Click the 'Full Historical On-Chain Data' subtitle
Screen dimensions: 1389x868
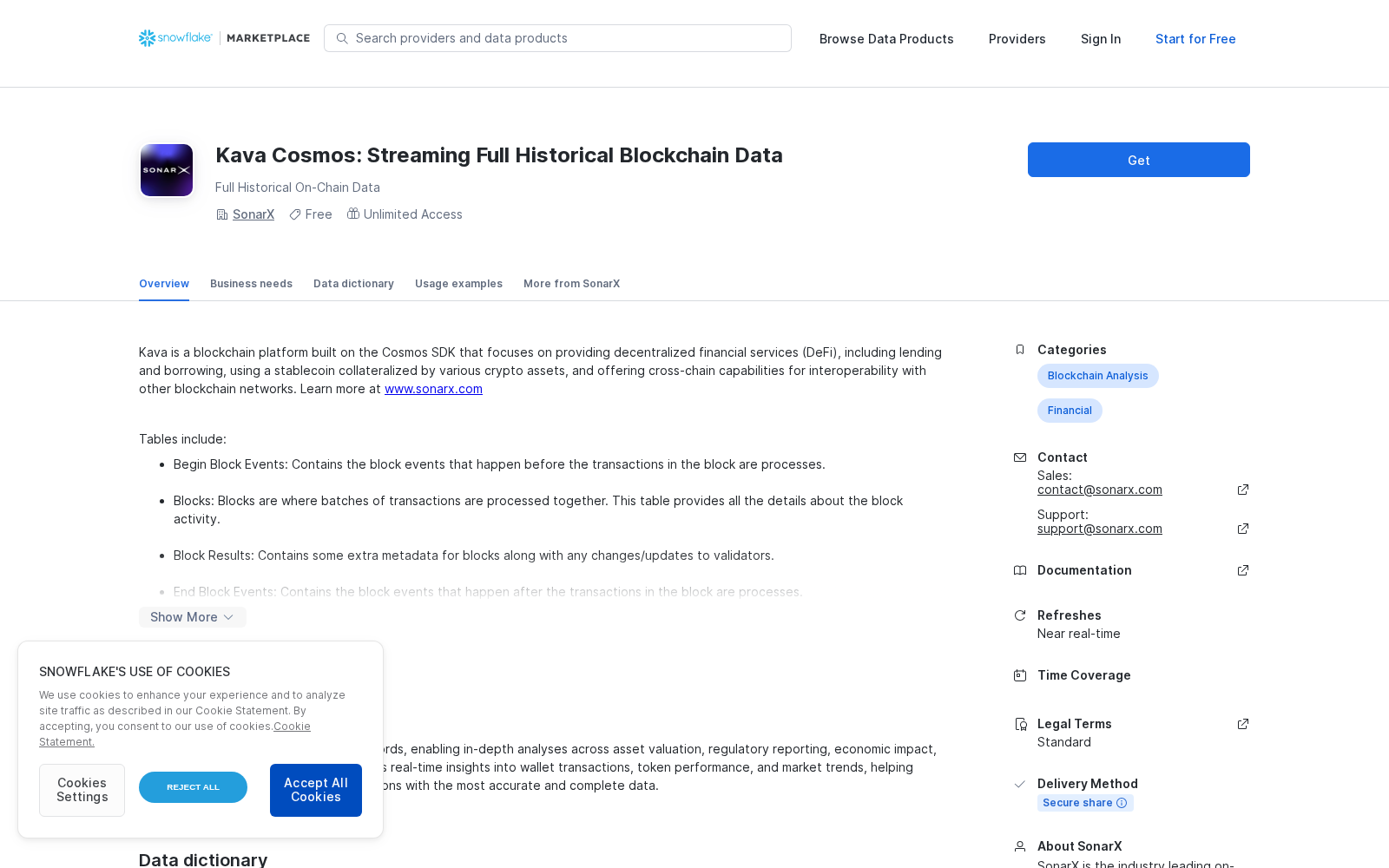(298, 187)
